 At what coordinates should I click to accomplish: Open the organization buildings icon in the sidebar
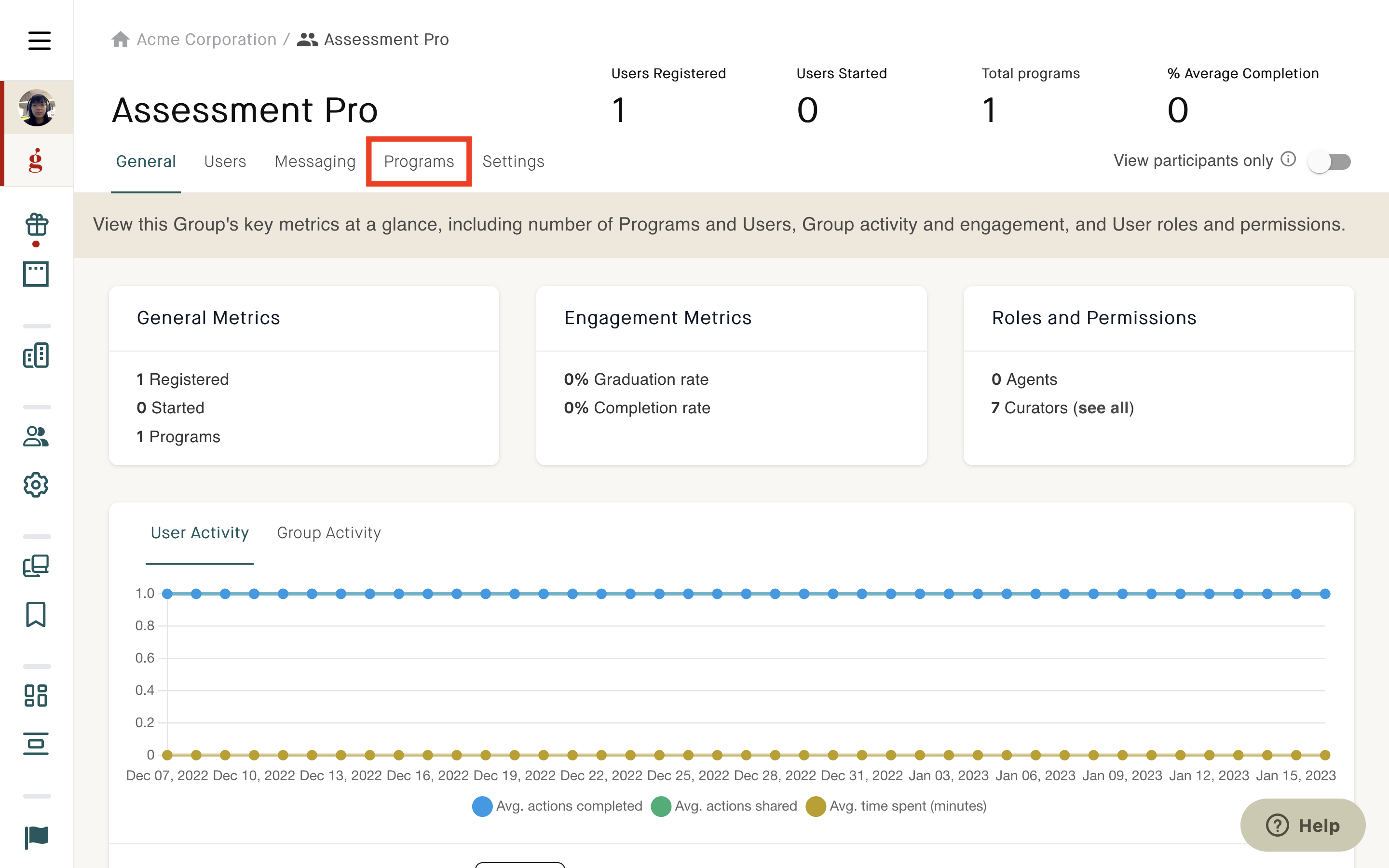click(x=36, y=356)
